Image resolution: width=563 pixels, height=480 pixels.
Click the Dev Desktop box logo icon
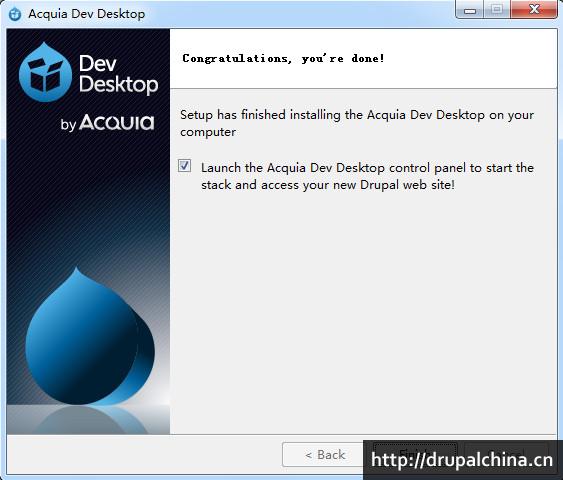(x=45, y=72)
